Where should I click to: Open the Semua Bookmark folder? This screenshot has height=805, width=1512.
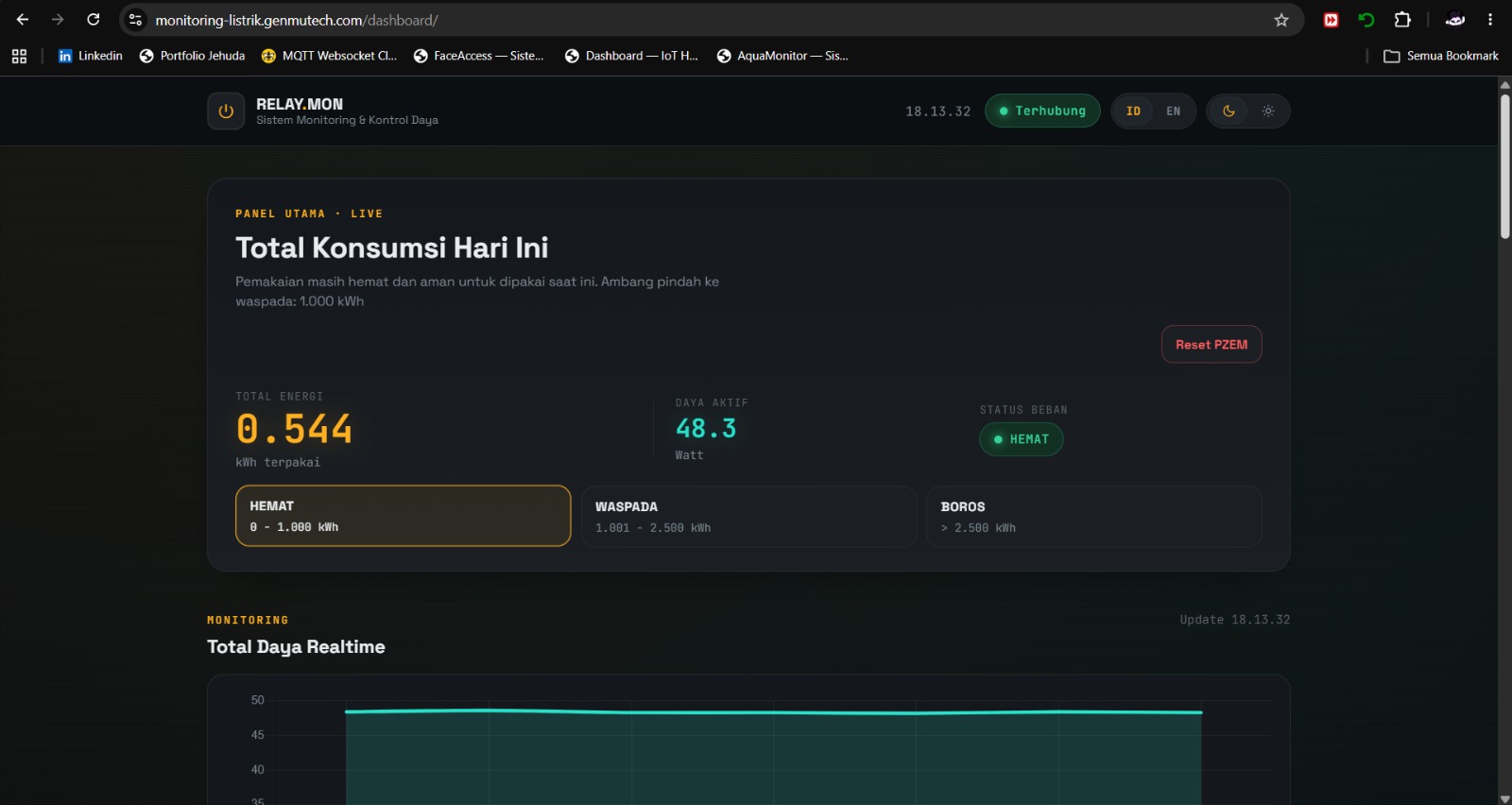click(x=1441, y=56)
